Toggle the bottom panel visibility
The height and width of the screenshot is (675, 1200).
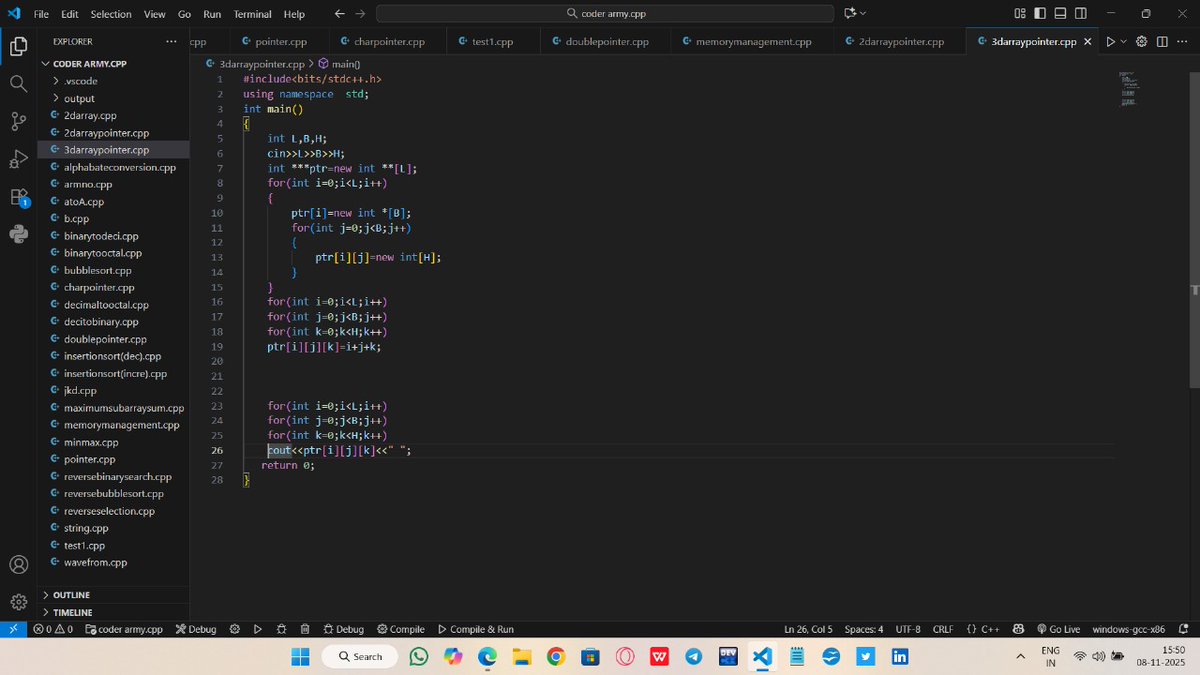[x=1062, y=14]
